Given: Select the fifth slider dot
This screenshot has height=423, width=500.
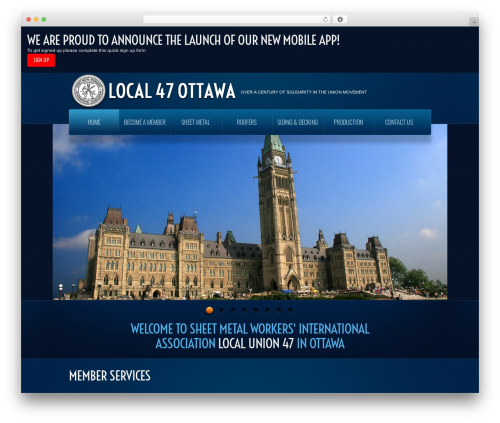Looking at the screenshot, I should click(256, 310).
